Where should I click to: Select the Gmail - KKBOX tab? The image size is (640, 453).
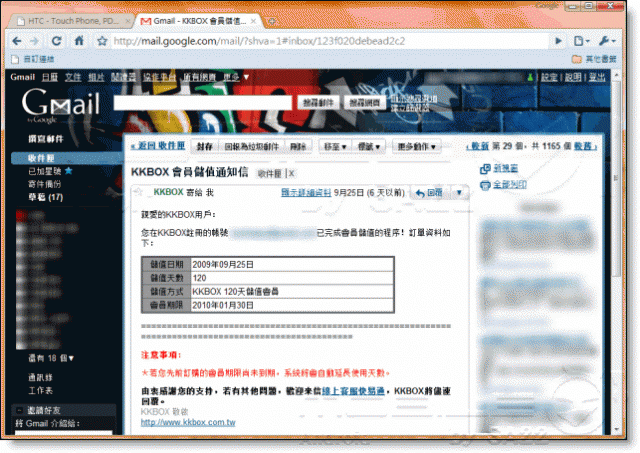199,21
